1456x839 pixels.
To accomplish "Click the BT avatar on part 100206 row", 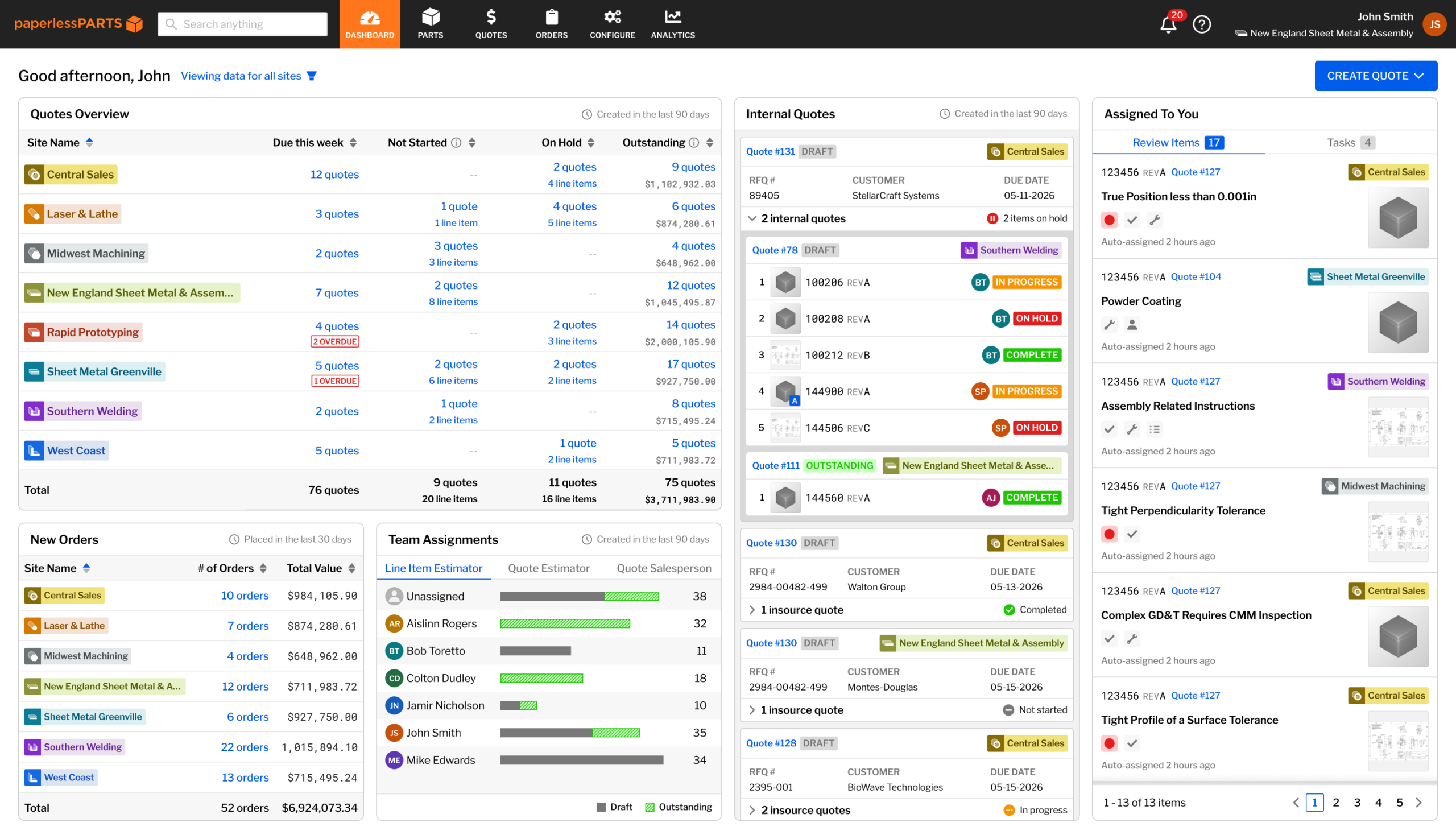I will pos(979,282).
